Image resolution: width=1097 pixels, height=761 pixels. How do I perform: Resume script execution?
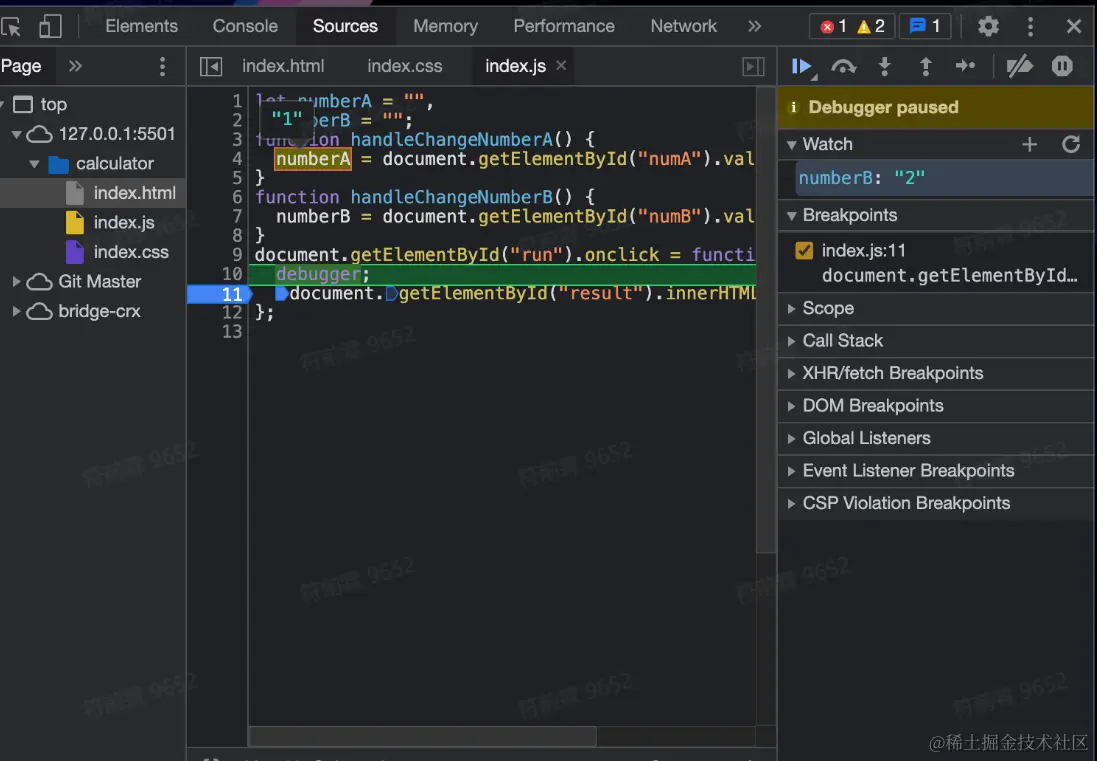tap(802, 66)
